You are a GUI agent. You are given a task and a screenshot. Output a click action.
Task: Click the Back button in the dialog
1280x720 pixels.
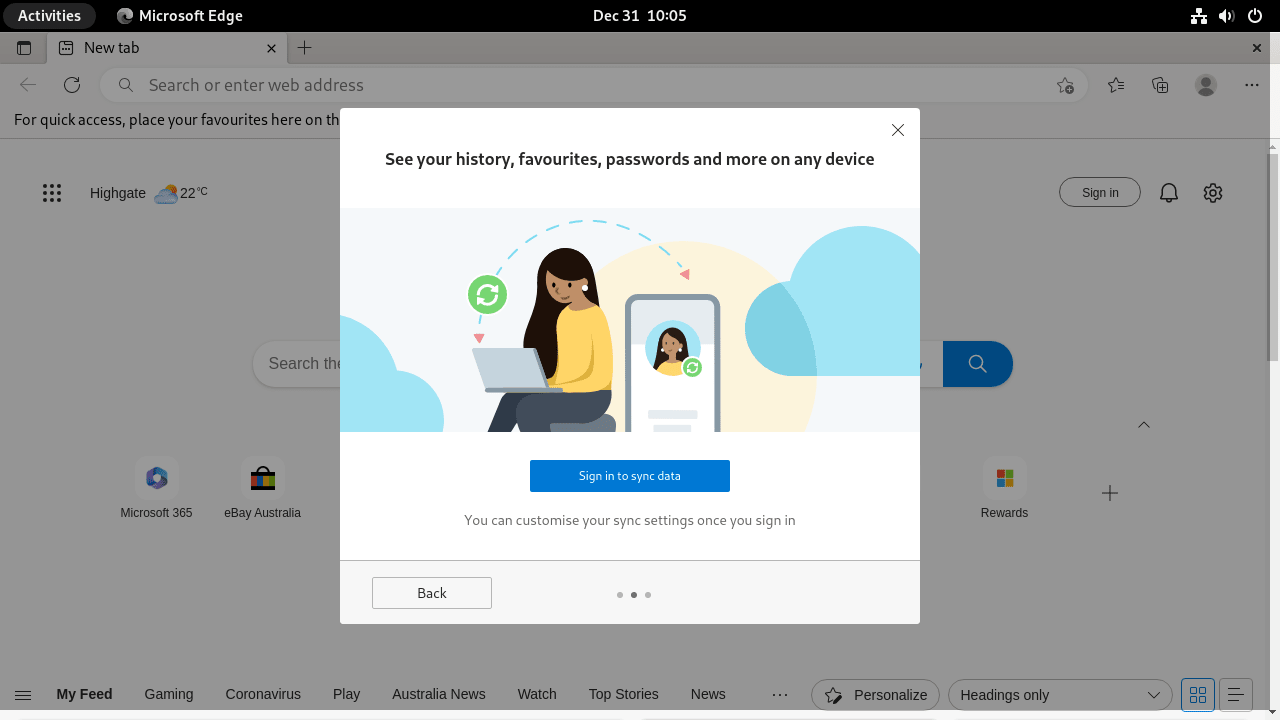tap(431, 593)
